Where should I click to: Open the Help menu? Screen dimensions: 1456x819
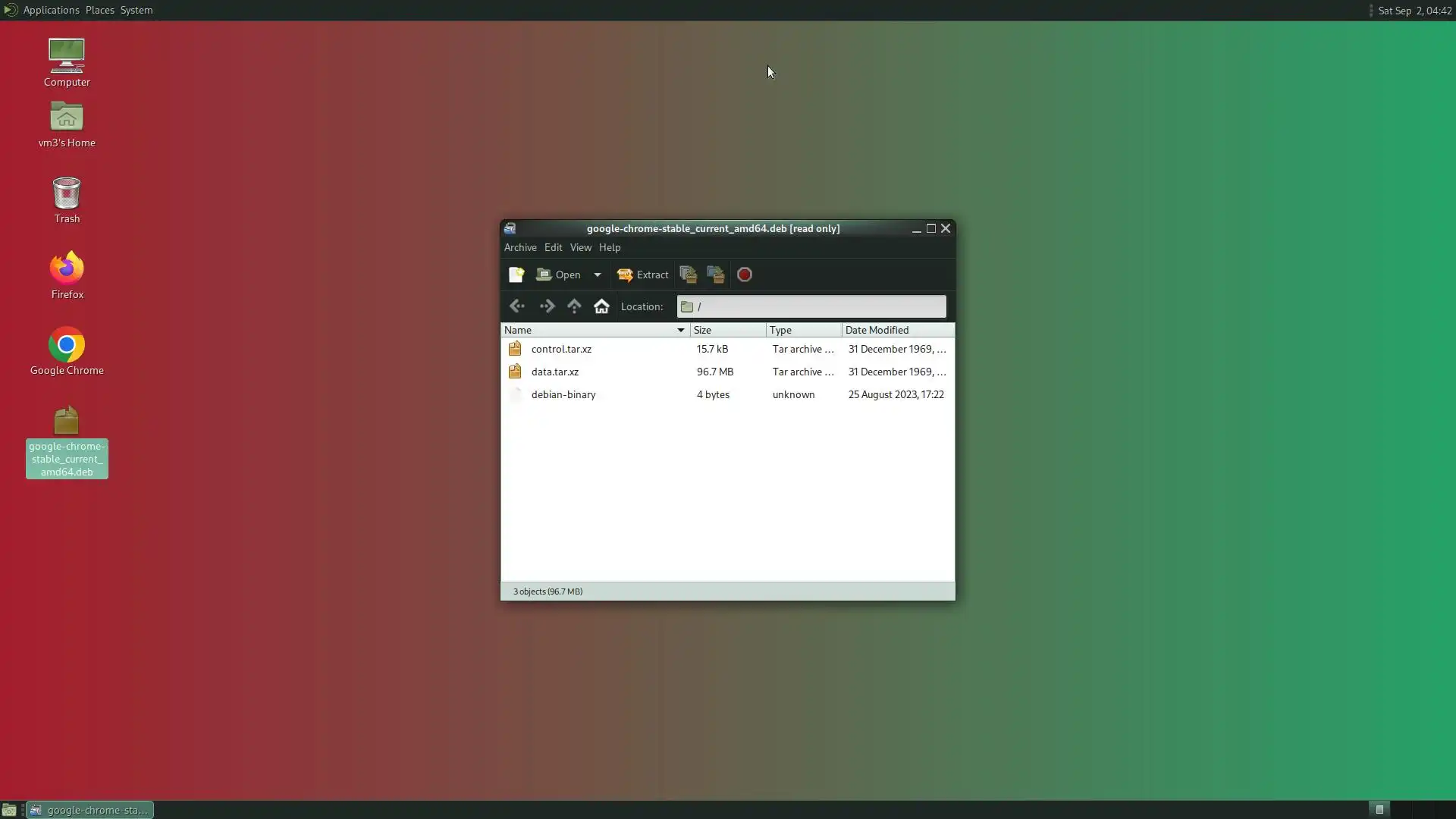click(x=609, y=247)
